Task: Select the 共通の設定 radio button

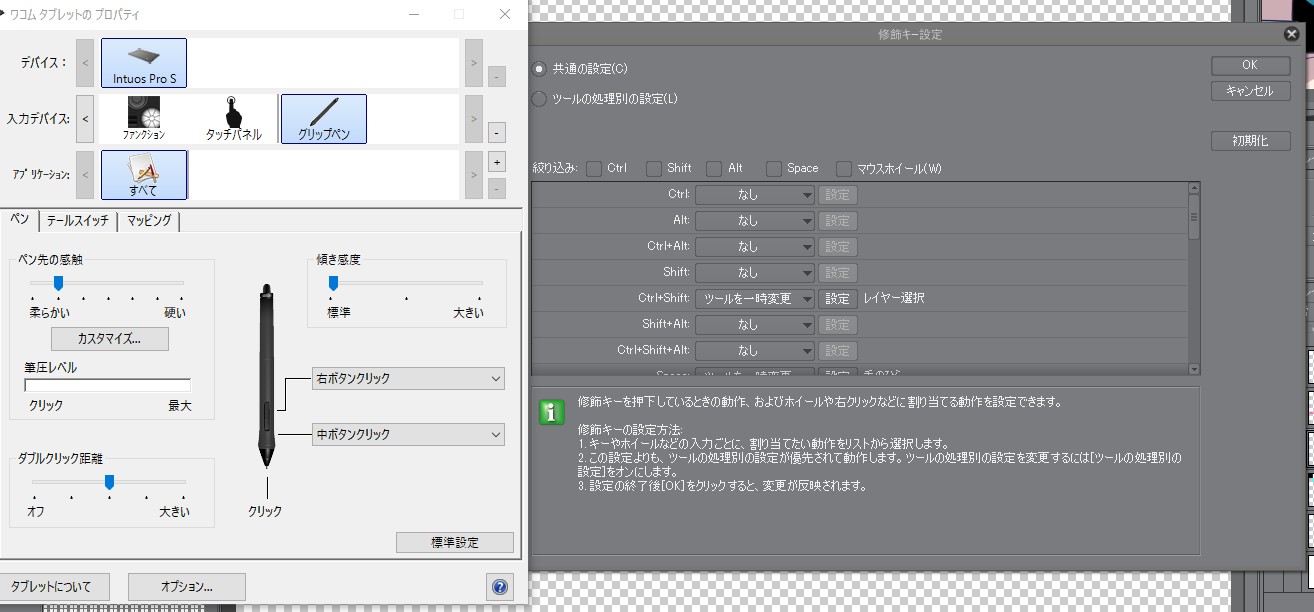Action: (x=540, y=69)
